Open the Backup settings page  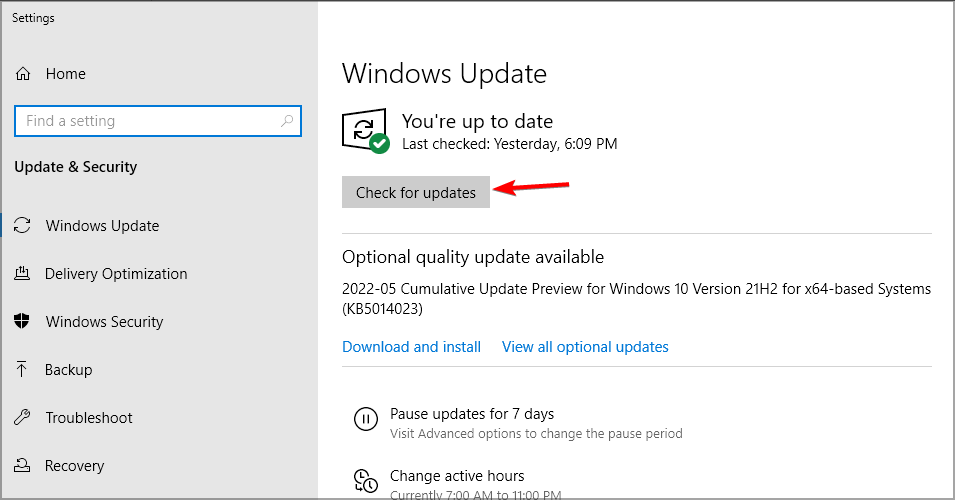68,370
